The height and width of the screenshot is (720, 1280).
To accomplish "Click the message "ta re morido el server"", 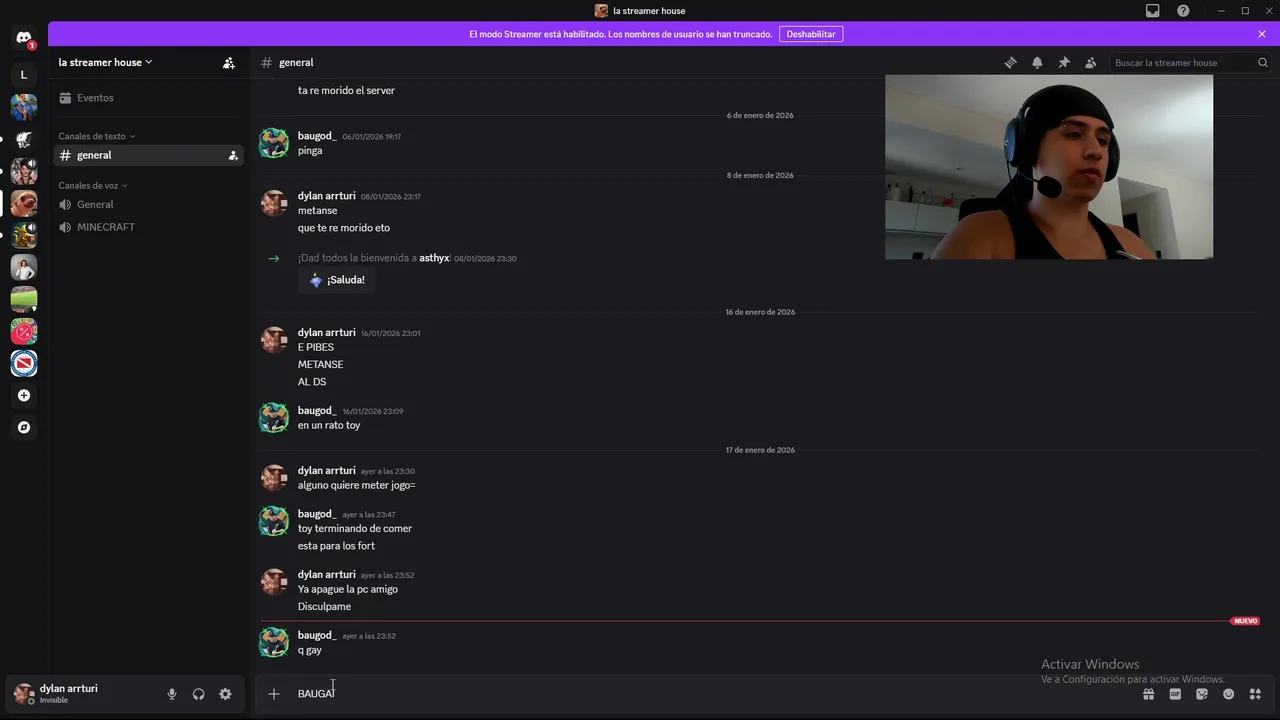I will click(x=346, y=90).
